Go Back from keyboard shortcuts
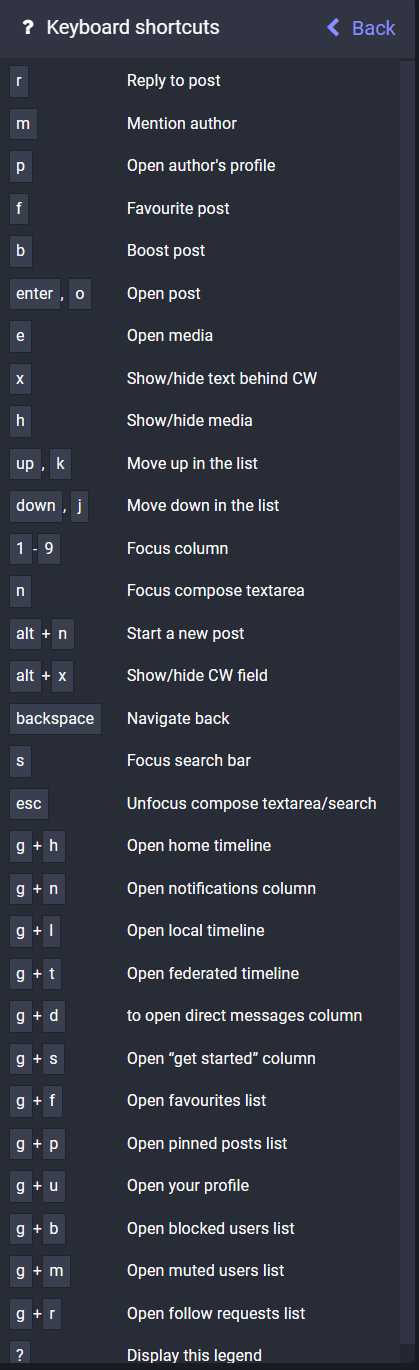 (x=361, y=27)
